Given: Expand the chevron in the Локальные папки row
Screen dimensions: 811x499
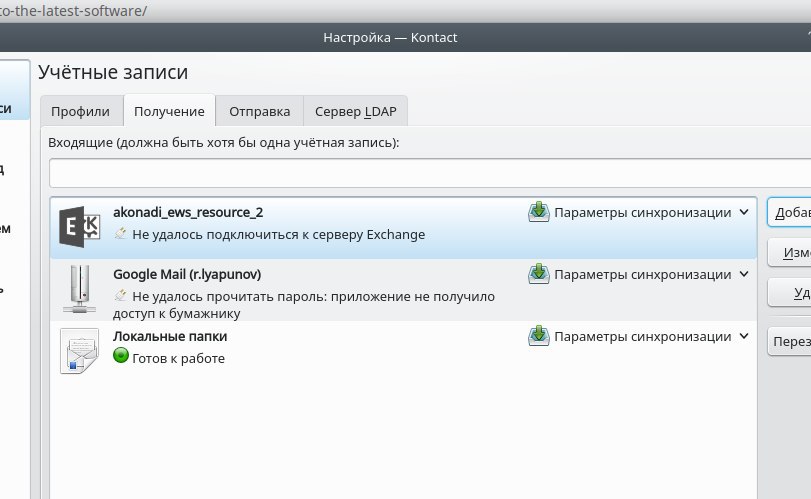Looking at the screenshot, I should point(744,336).
